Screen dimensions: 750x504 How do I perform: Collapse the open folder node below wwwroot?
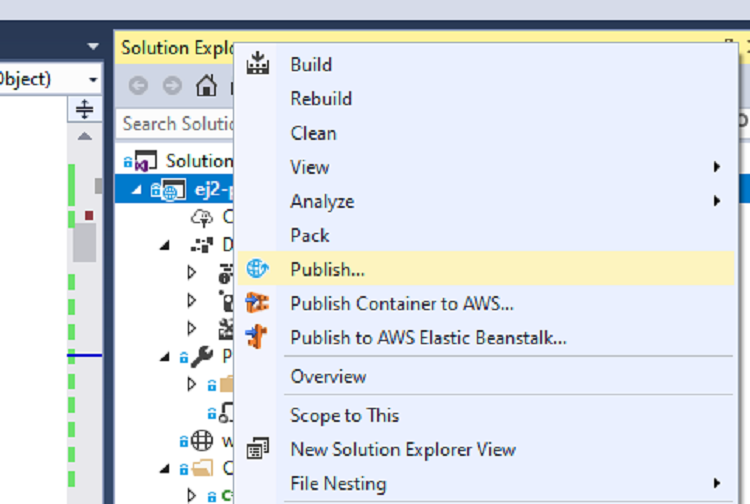(x=165, y=469)
